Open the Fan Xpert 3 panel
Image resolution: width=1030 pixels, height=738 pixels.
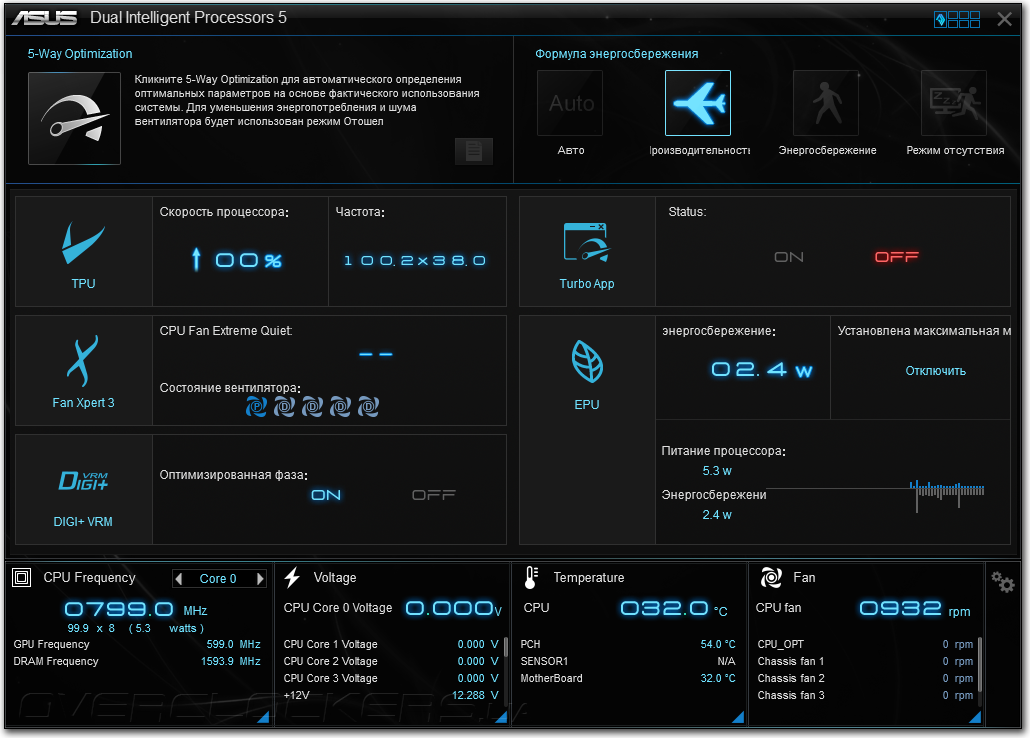click(83, 371)
